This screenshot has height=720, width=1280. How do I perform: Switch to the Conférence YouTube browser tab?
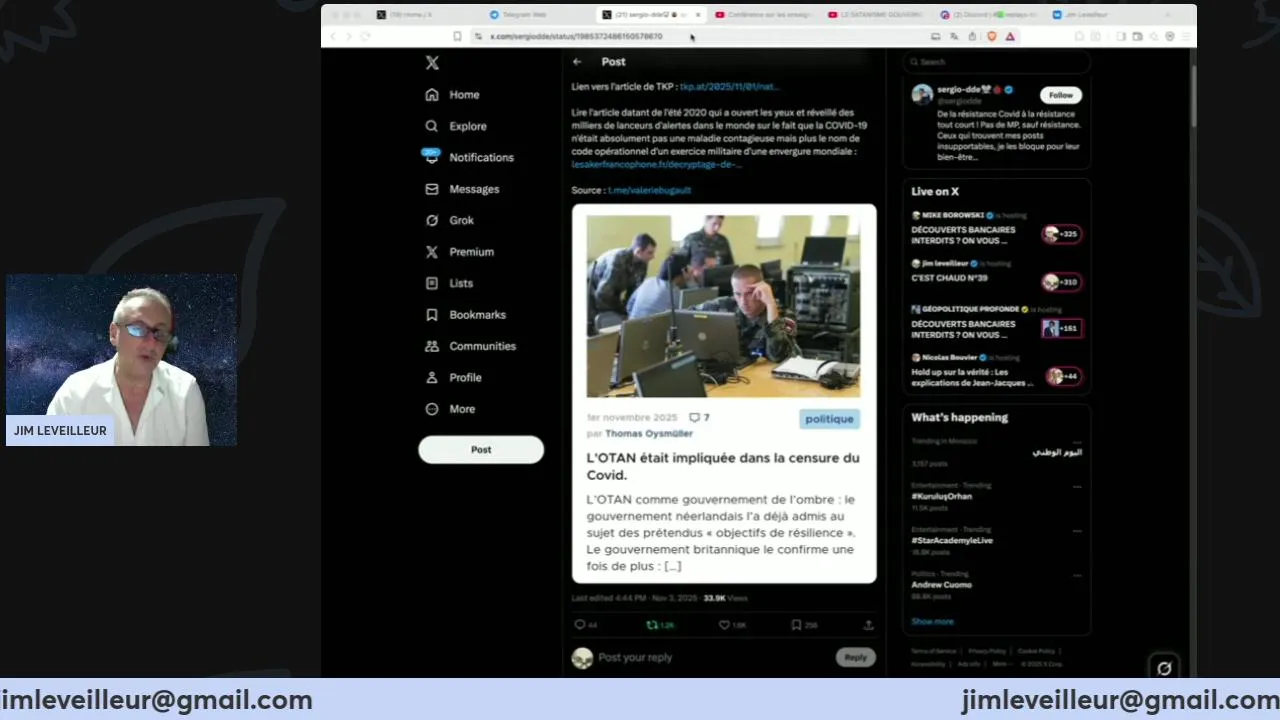pyautogui.click(x=763, y=15)
